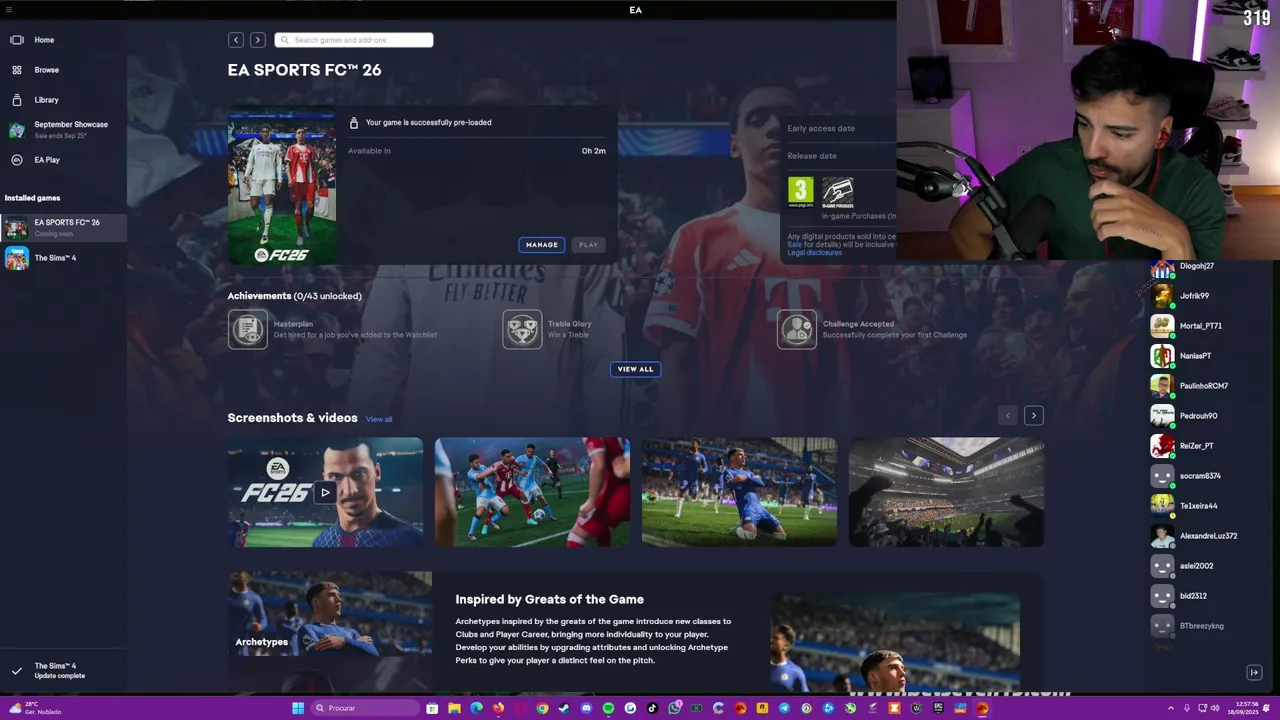Open Spotify from the taskbar
The width and height of the screenshot is (1280, 720).
608,708
